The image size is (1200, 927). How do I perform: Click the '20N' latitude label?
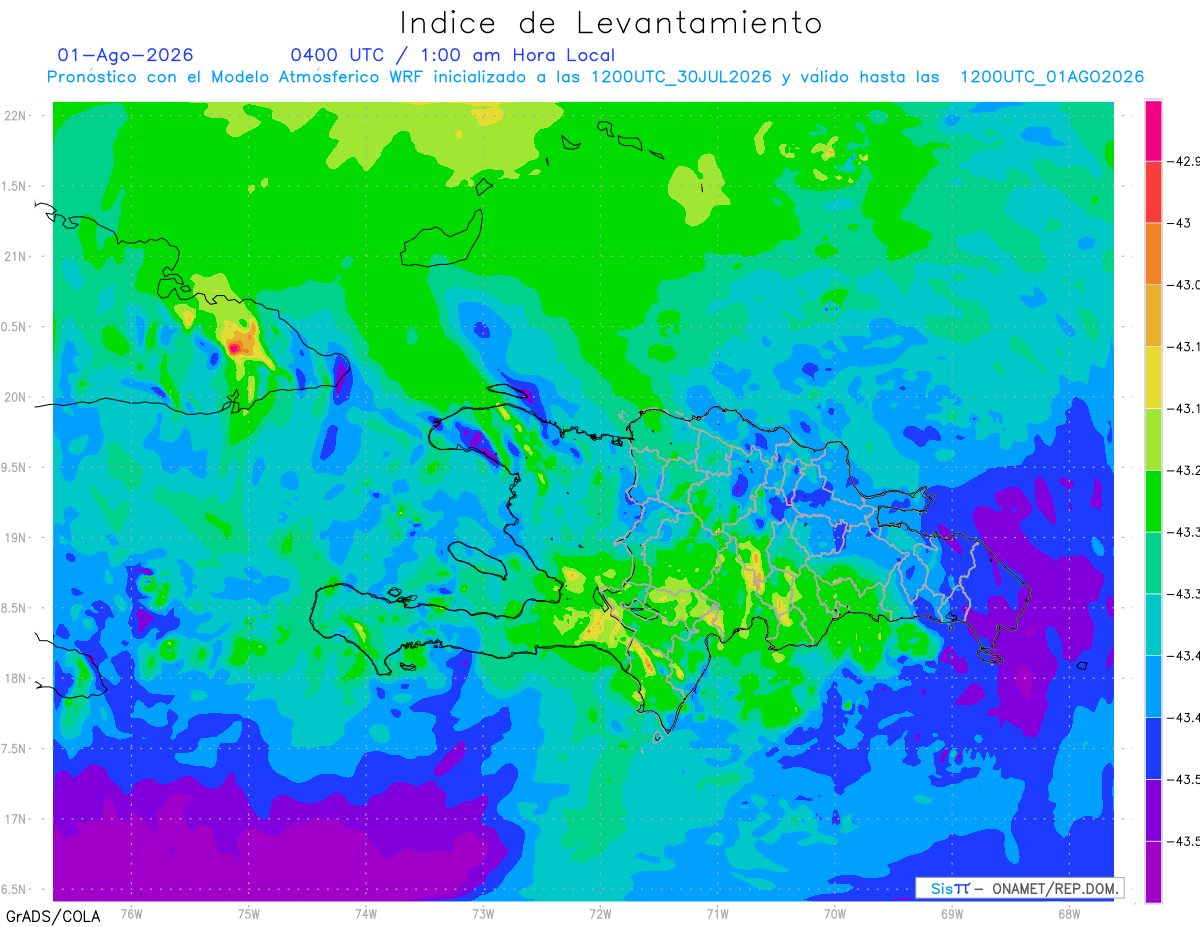click(x=16, y=397)
